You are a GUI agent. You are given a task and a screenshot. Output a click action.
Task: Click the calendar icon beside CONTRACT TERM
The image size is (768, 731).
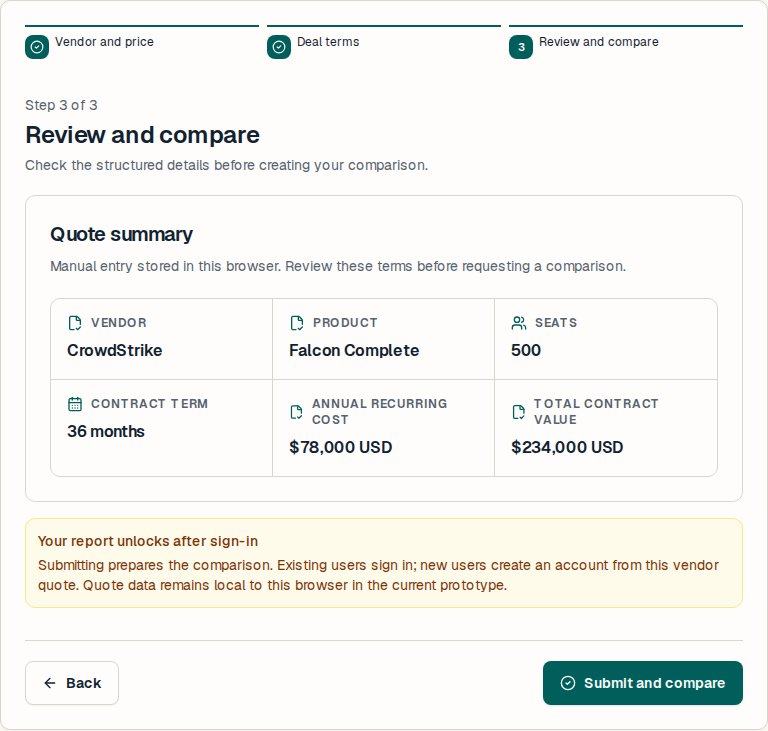tap(74, 404)
